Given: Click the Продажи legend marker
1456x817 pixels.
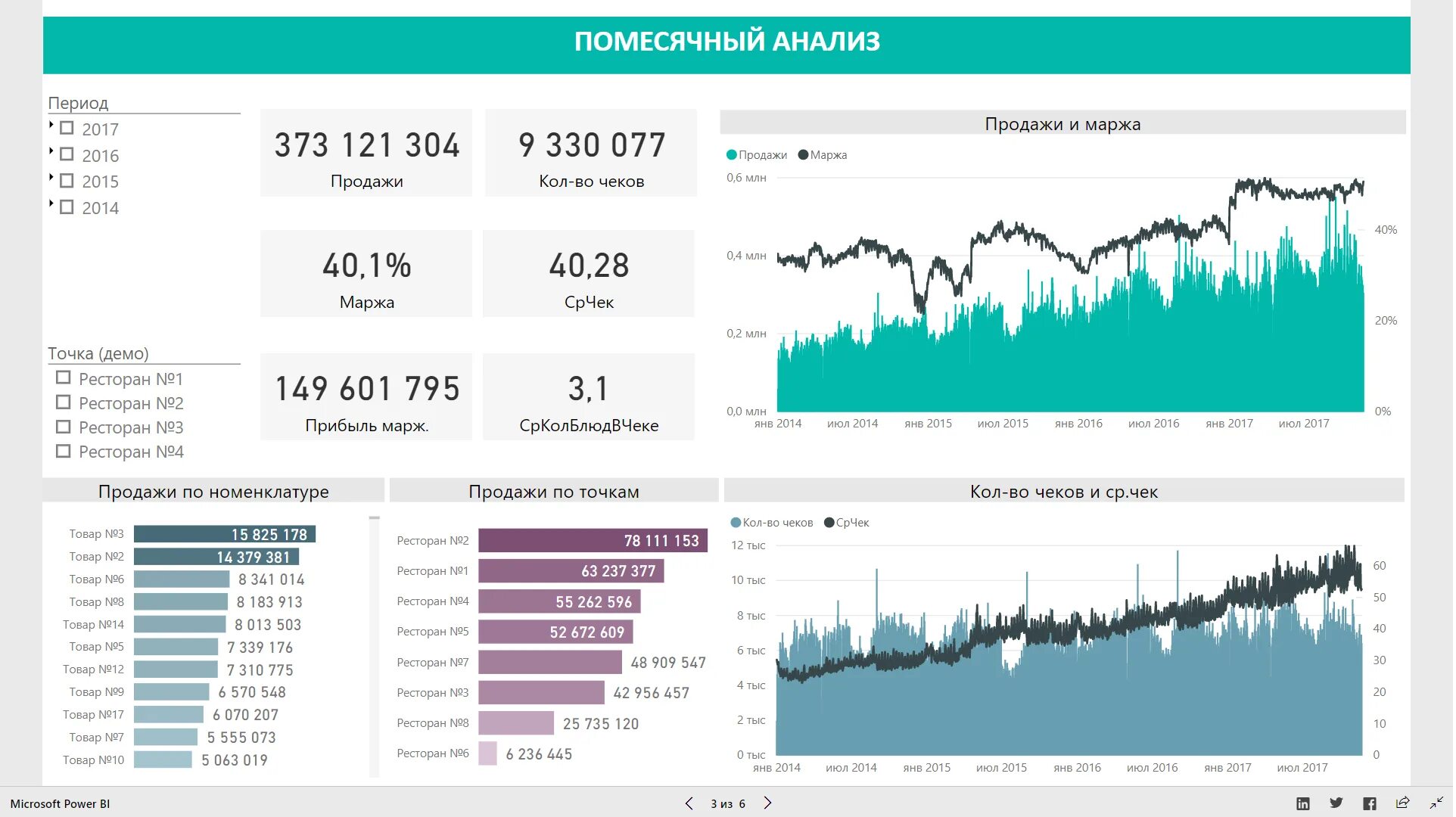Looking at the screenshot, I should 733,155.
